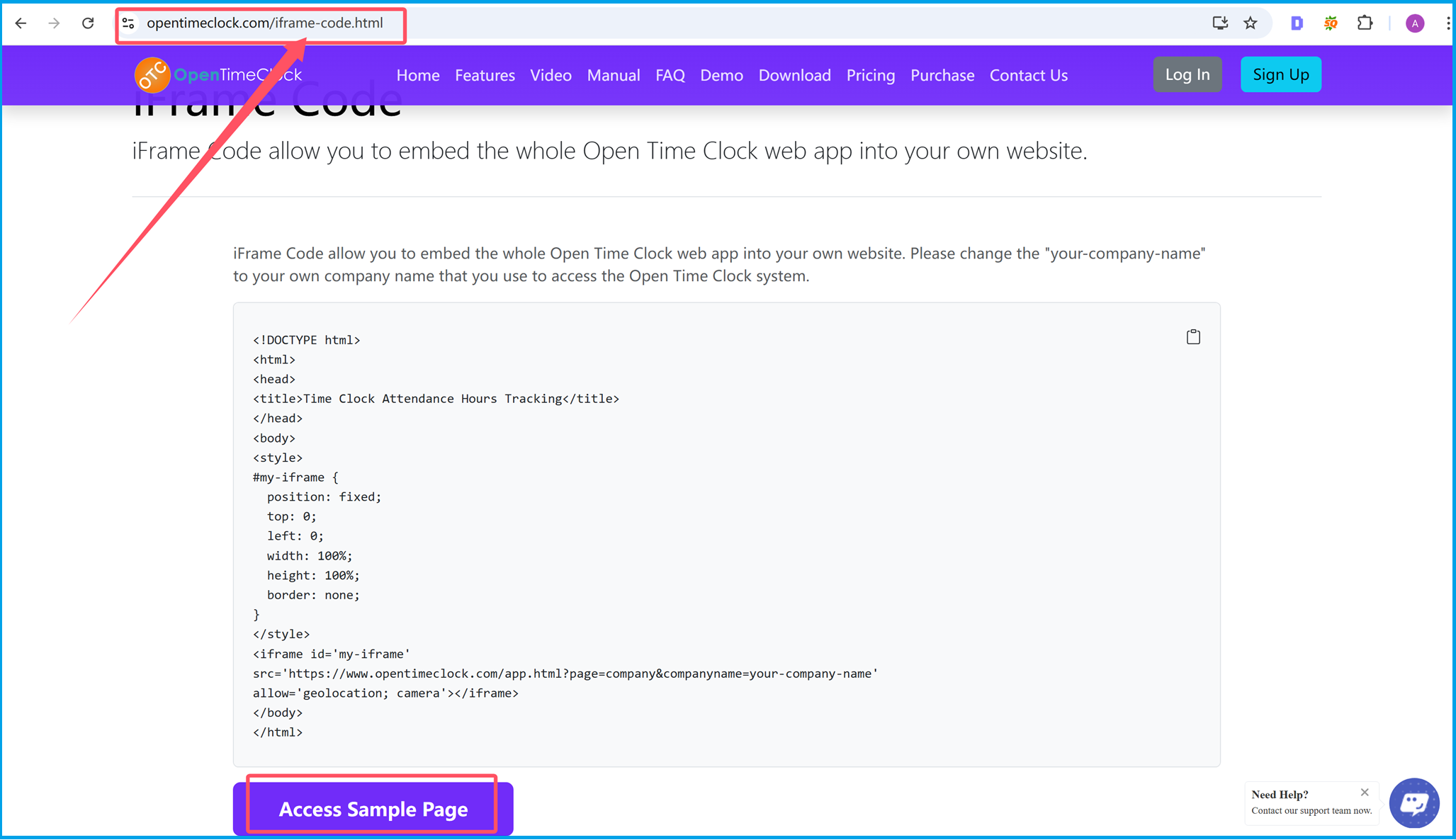Image resolution: width=1456 pixels, height=840 pixels.
Task: Open the Purchase nav link
Action: coord(942,75)
